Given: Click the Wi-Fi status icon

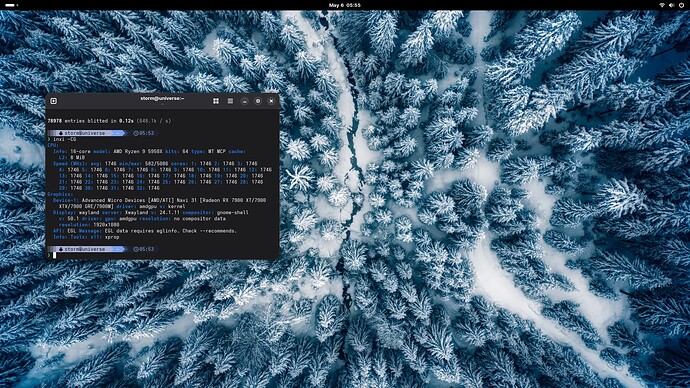Looking at the screenshot, I should [x=662, y=5].
